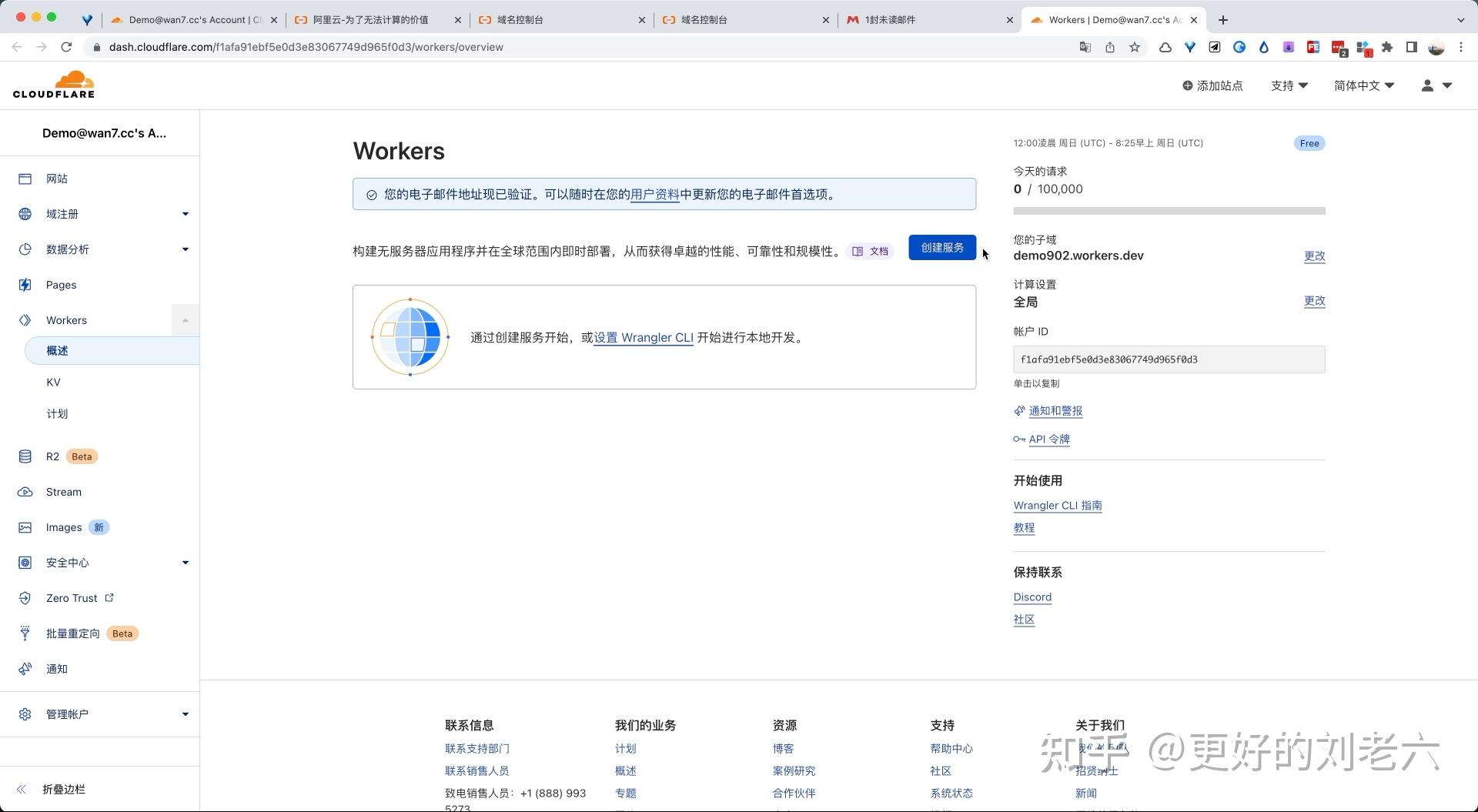Click the 创建服务 button

tap(942, 248)
